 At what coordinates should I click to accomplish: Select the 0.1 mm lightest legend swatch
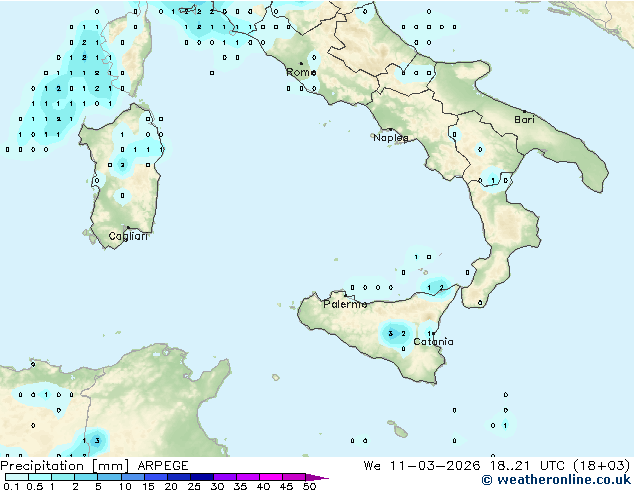click(x=10, y=478)
